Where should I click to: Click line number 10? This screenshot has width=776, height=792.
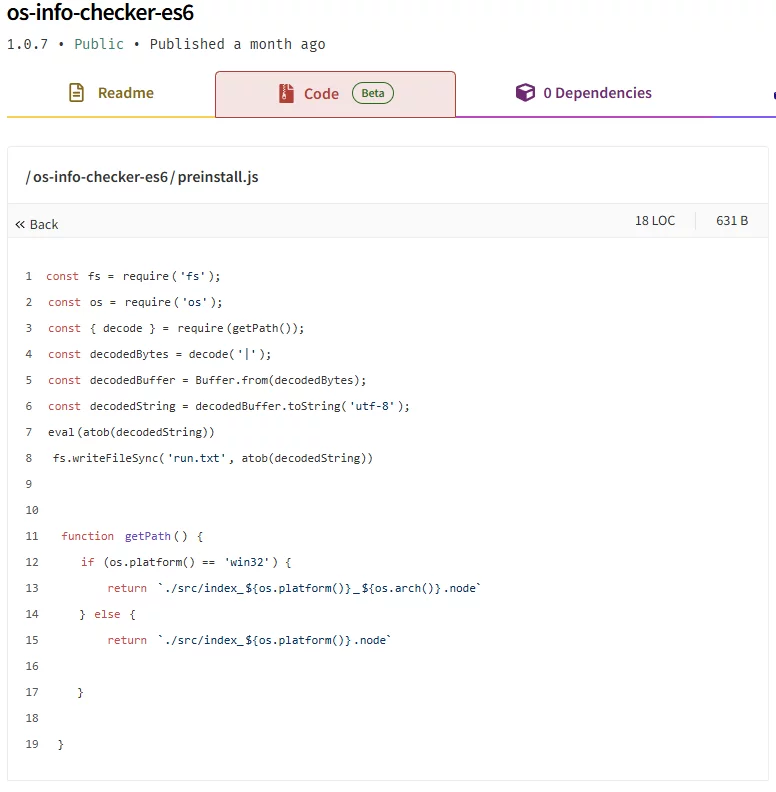[x=32, y=510]
